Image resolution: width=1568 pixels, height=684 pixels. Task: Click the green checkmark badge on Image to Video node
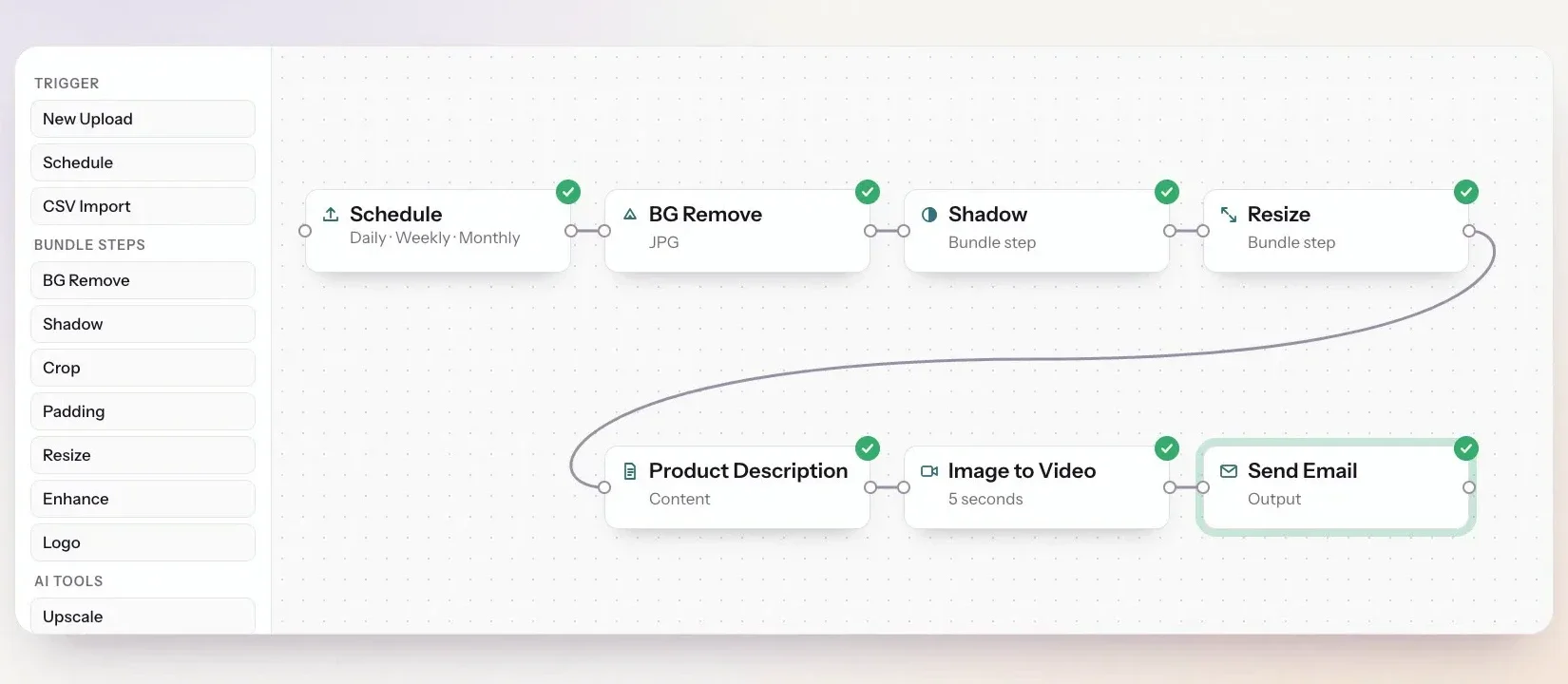coord(1167,448)
